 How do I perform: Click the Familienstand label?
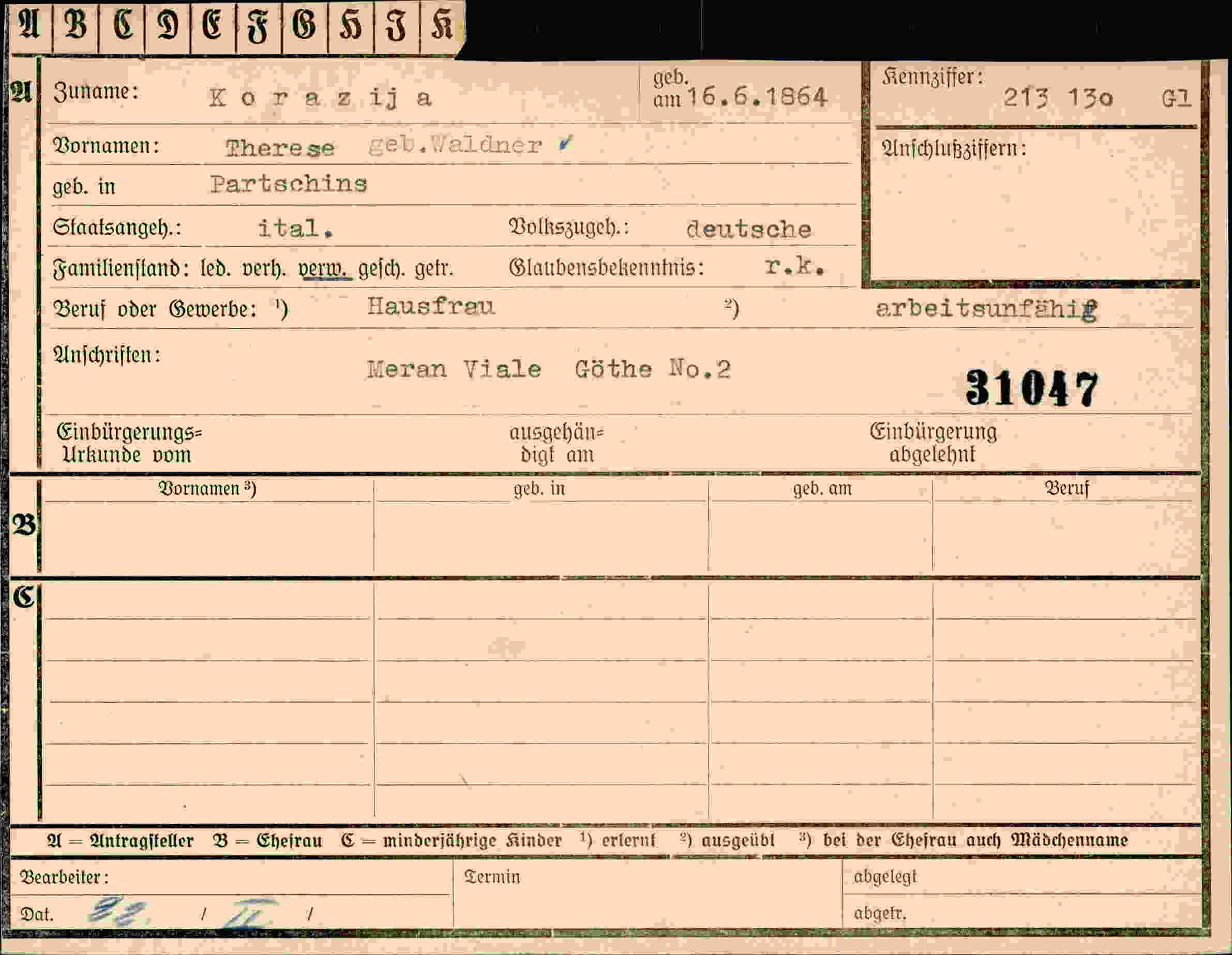(x=121, y=268)
